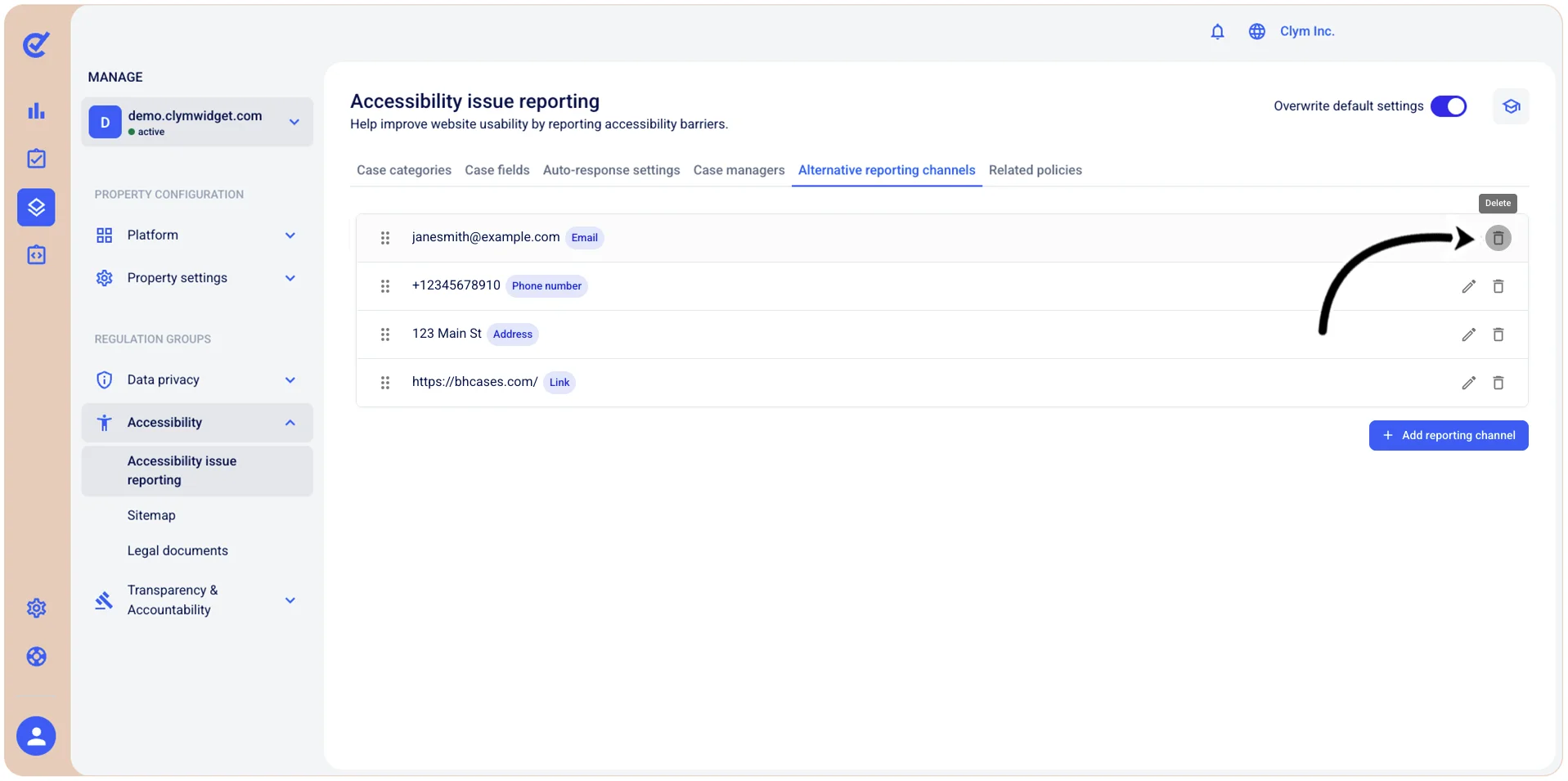This screenshot has width=1568, height=781.
Task: Collapse the Accessibility section
Action: click(x=197, y=423)
